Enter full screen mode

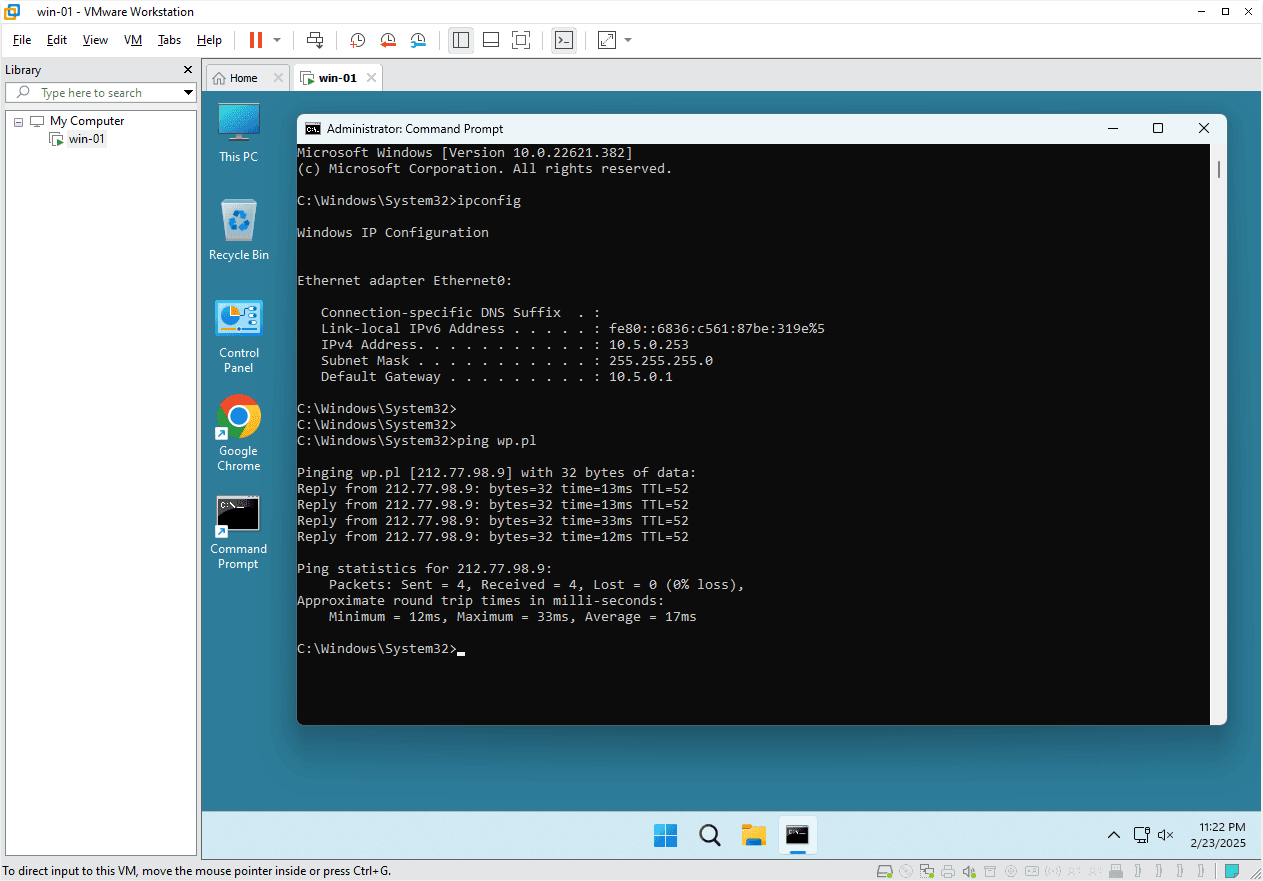click(x=520, y=40)
